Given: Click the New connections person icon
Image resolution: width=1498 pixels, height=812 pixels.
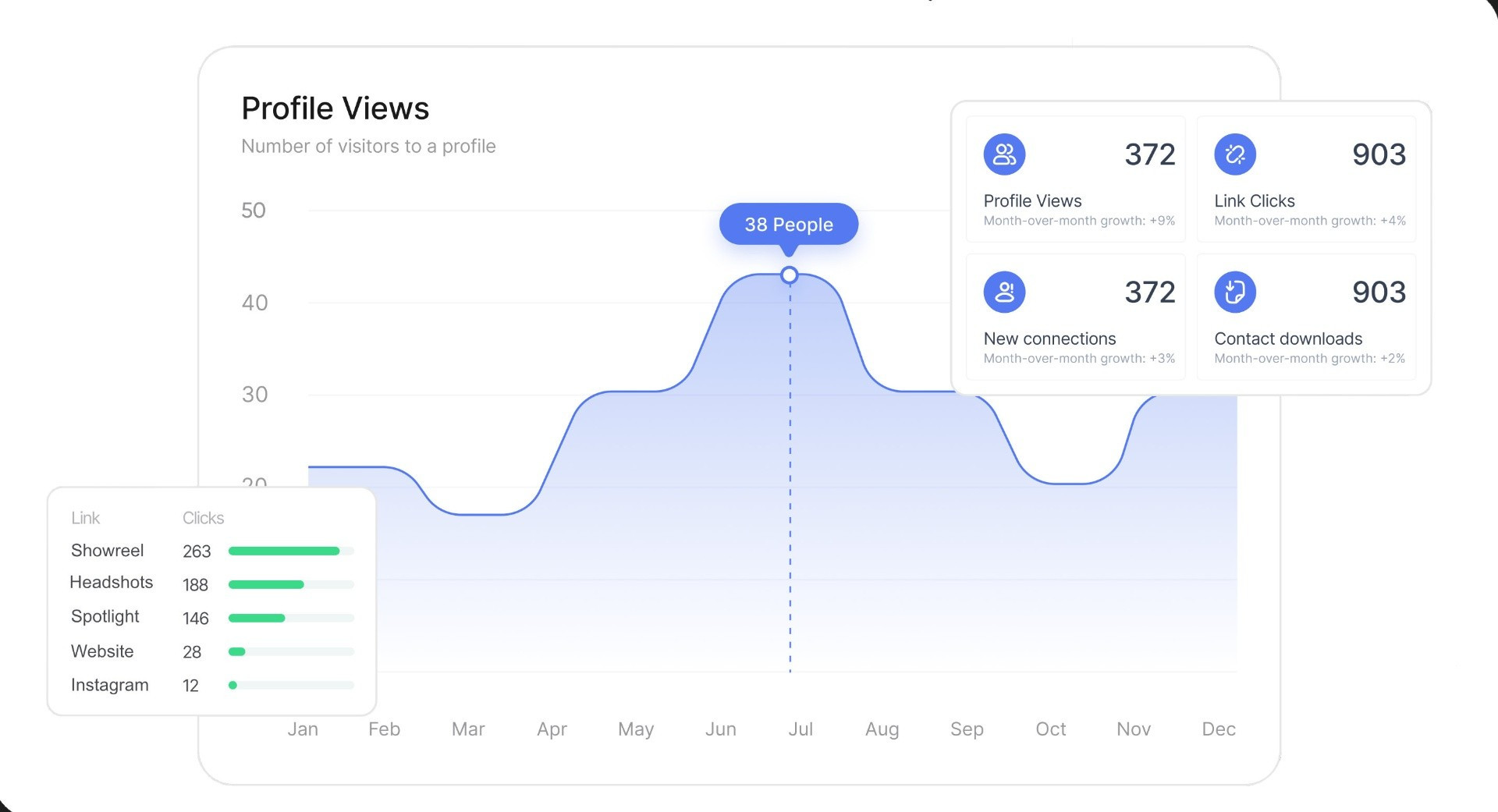Looking at the screenshot, I should (1004, 293).
